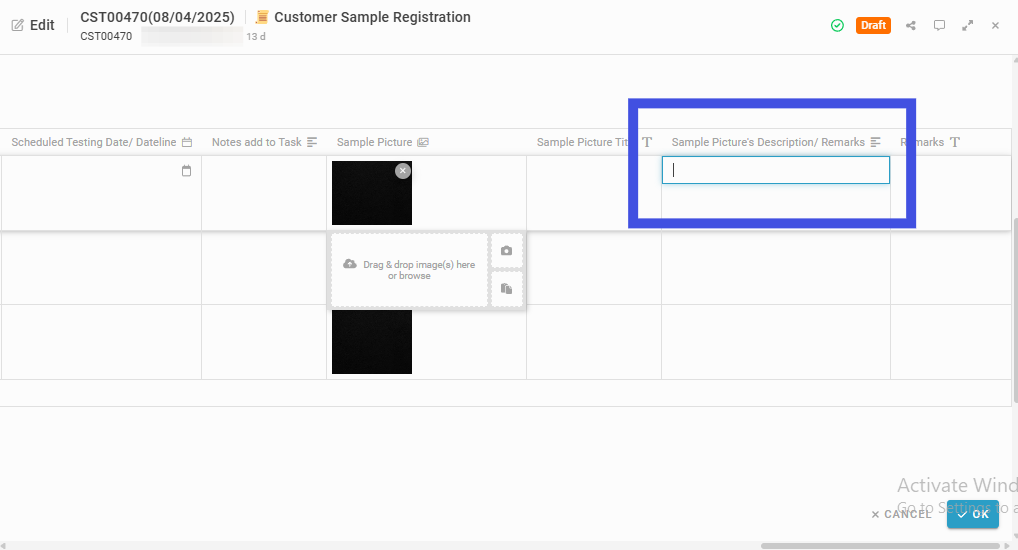Click the green check status icon
Image resolution: width=1018 pixels, height=550 pixels.
pyautogui.click(x=838, y=25)
